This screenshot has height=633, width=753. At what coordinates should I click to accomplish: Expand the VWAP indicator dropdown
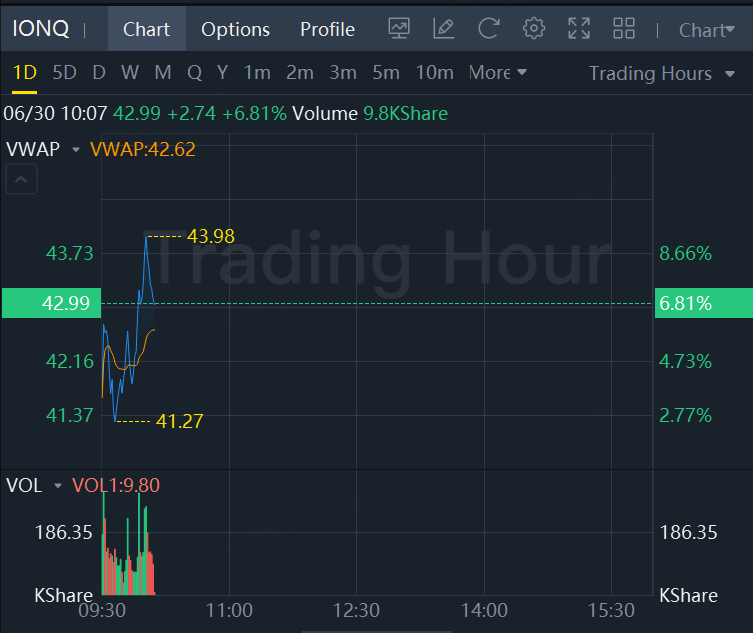[76, 150]
